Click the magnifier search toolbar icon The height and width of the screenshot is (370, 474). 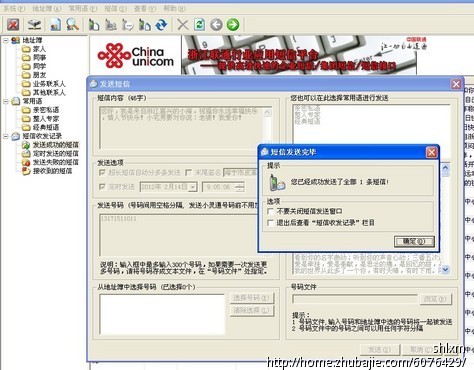[72, 25]
